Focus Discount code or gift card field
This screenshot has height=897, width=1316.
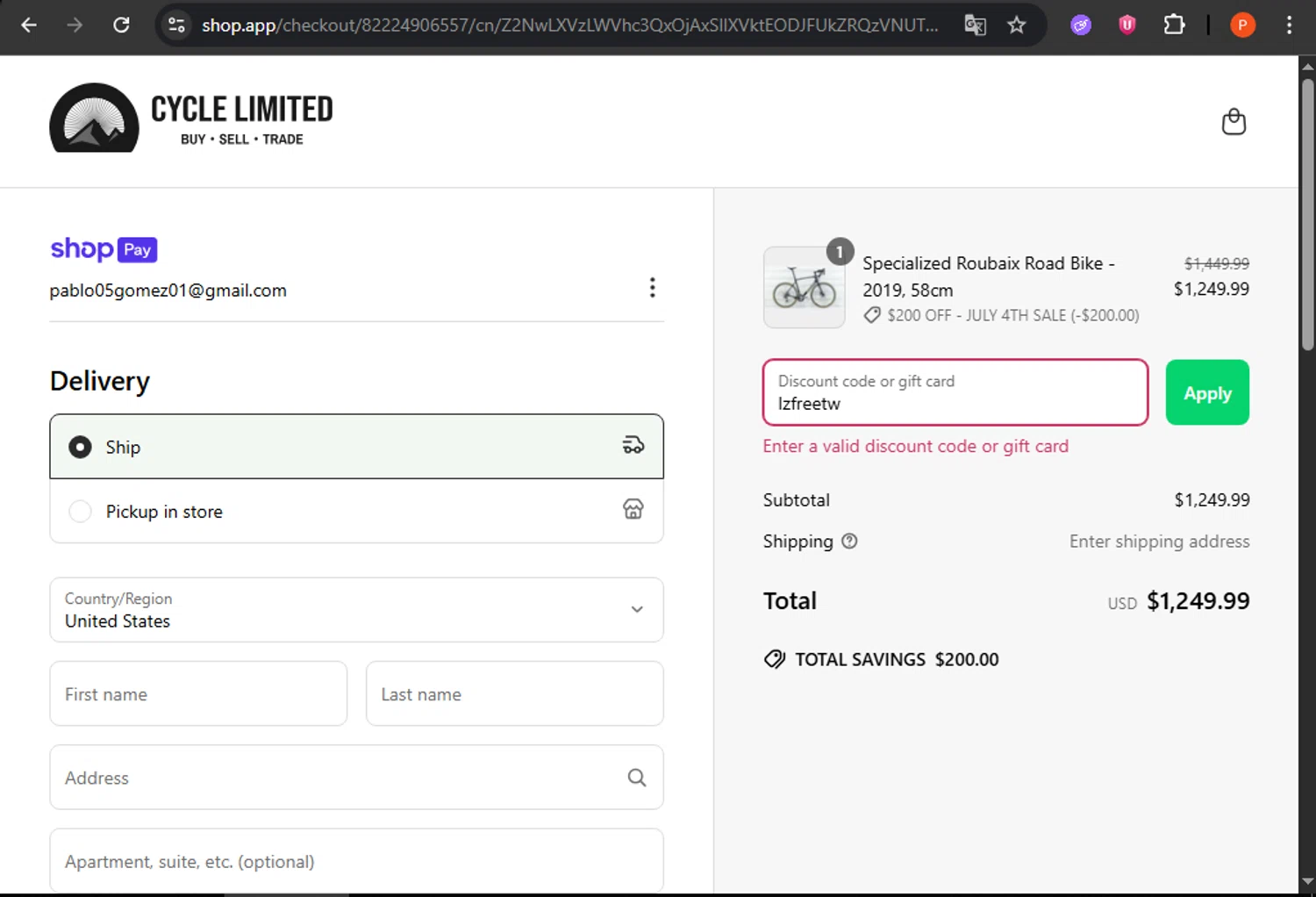pos(955,392)
